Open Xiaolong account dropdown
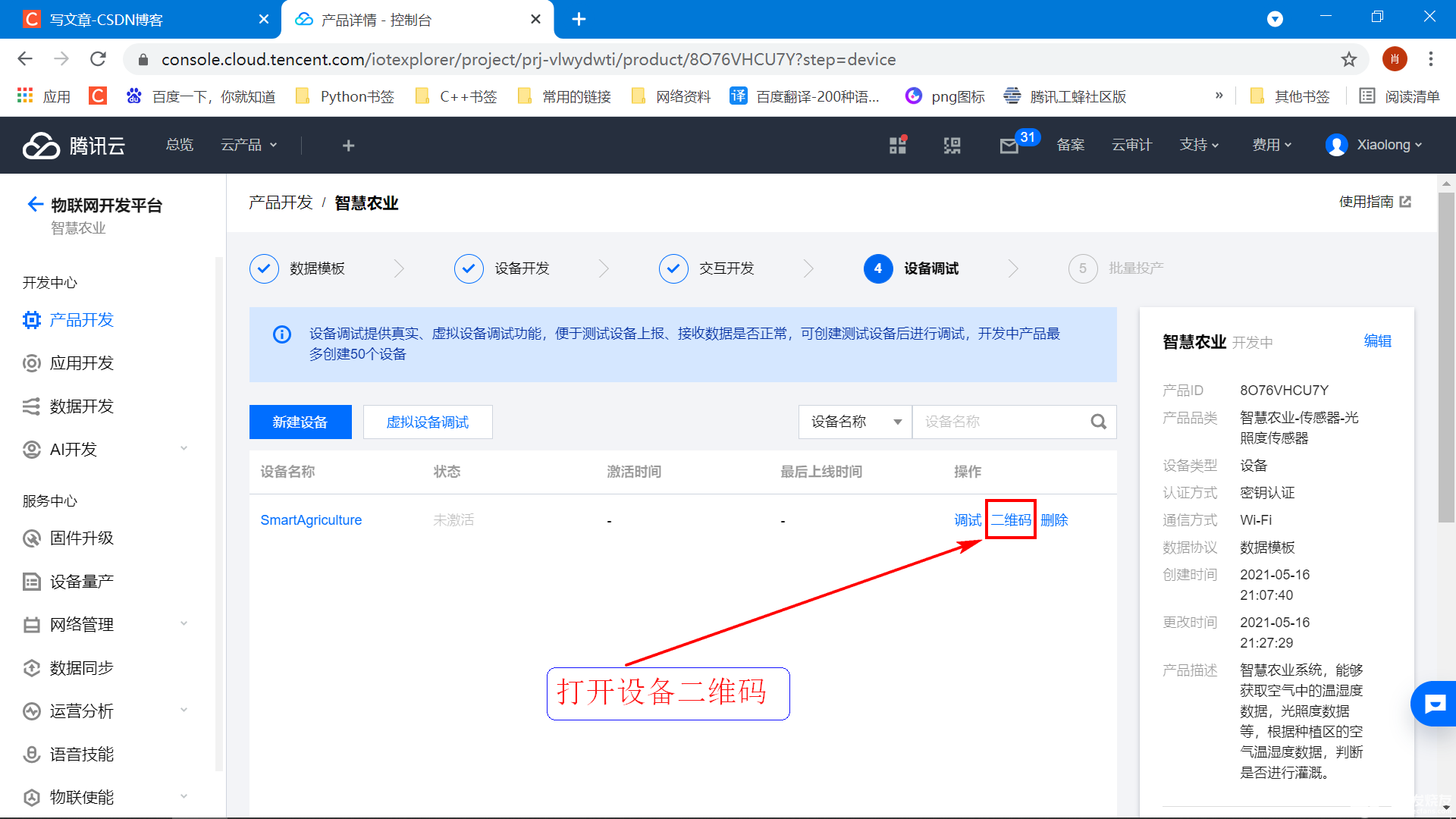Screen dimensions: 1456x819 pyautogui.click(x=1373, y=145)
